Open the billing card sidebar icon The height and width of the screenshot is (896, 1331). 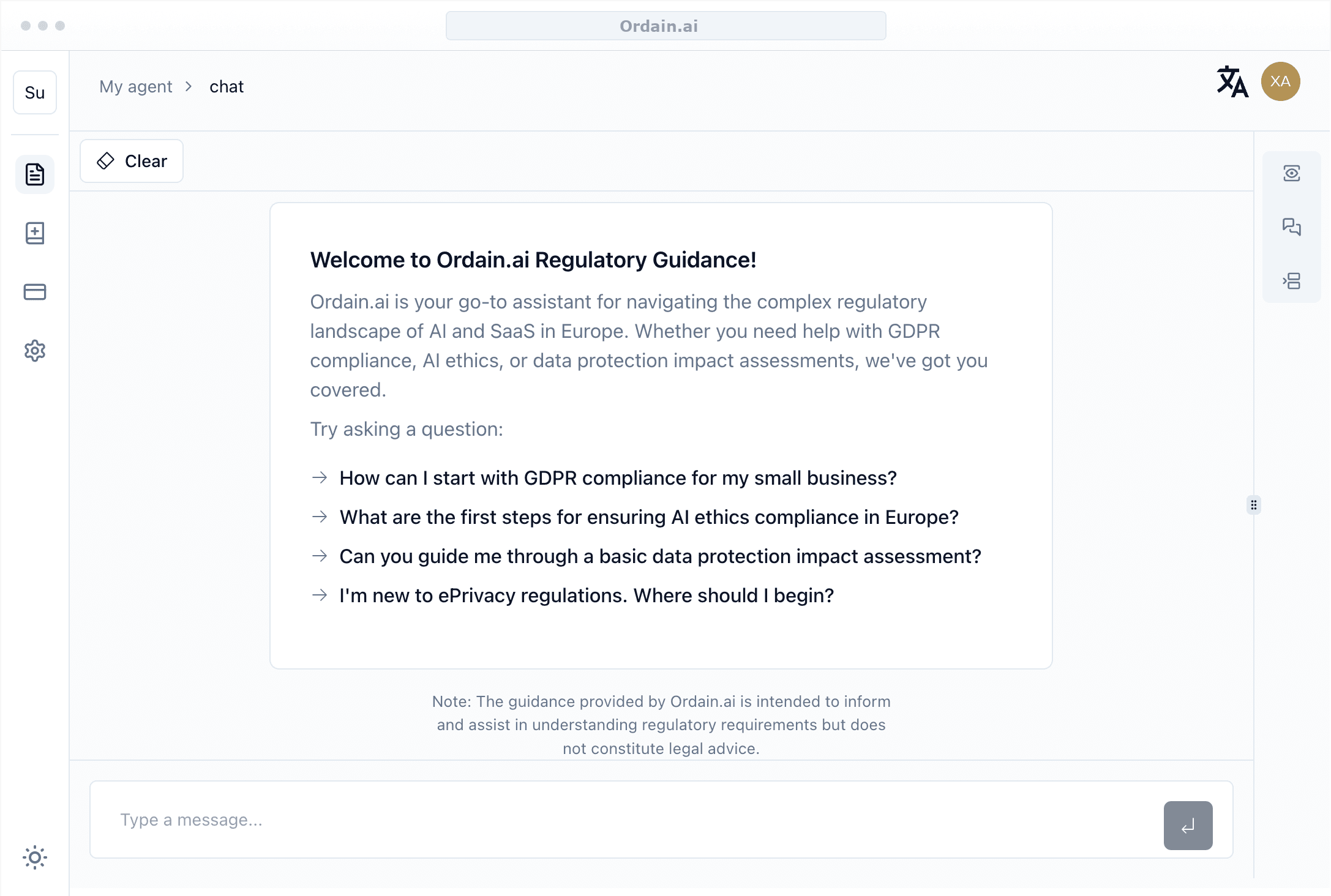point(35,292)
